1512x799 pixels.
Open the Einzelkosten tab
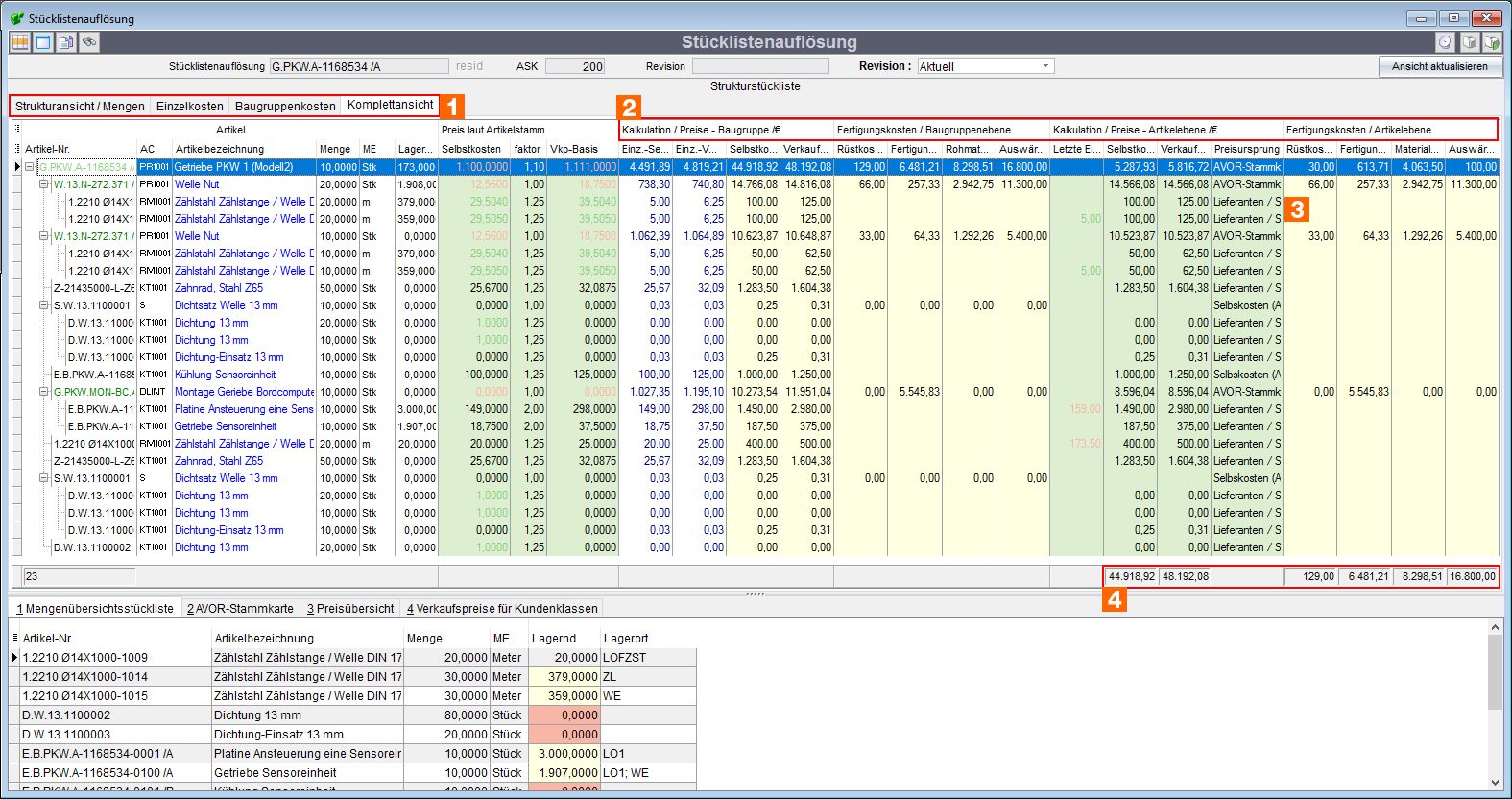click(190, 107)
